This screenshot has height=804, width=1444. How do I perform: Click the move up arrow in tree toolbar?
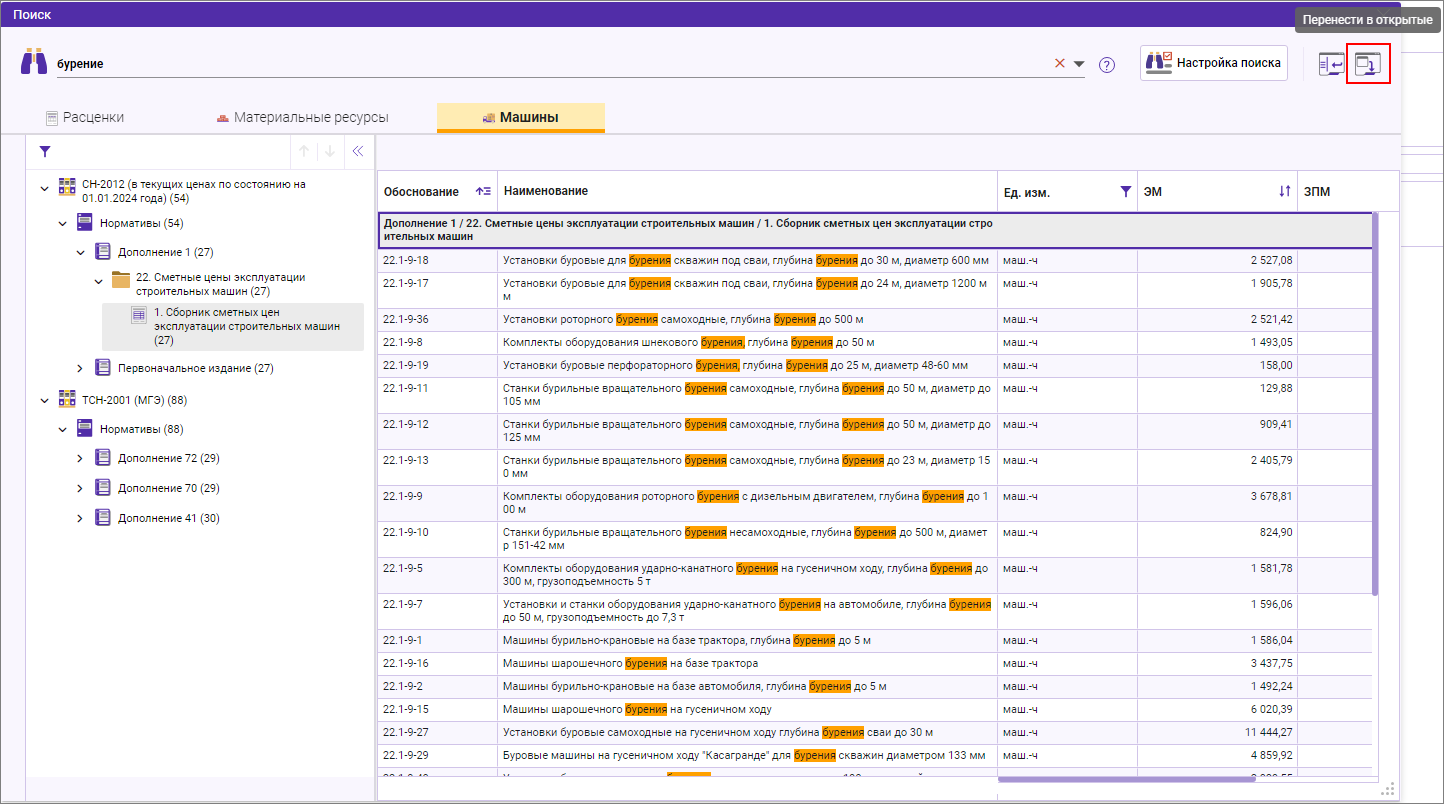[x=303, y=152]
